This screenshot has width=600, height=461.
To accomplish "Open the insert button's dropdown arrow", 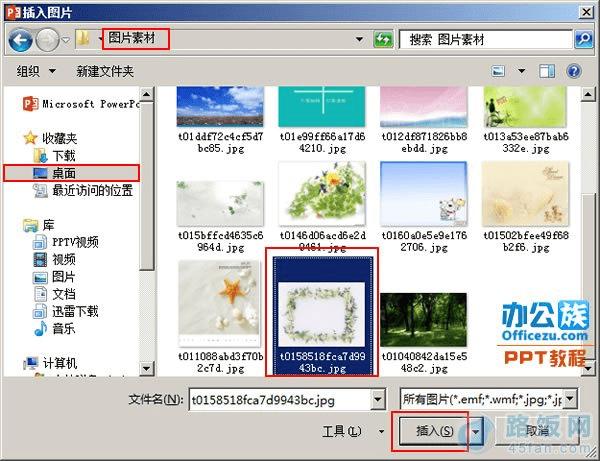I will [476, 431].
